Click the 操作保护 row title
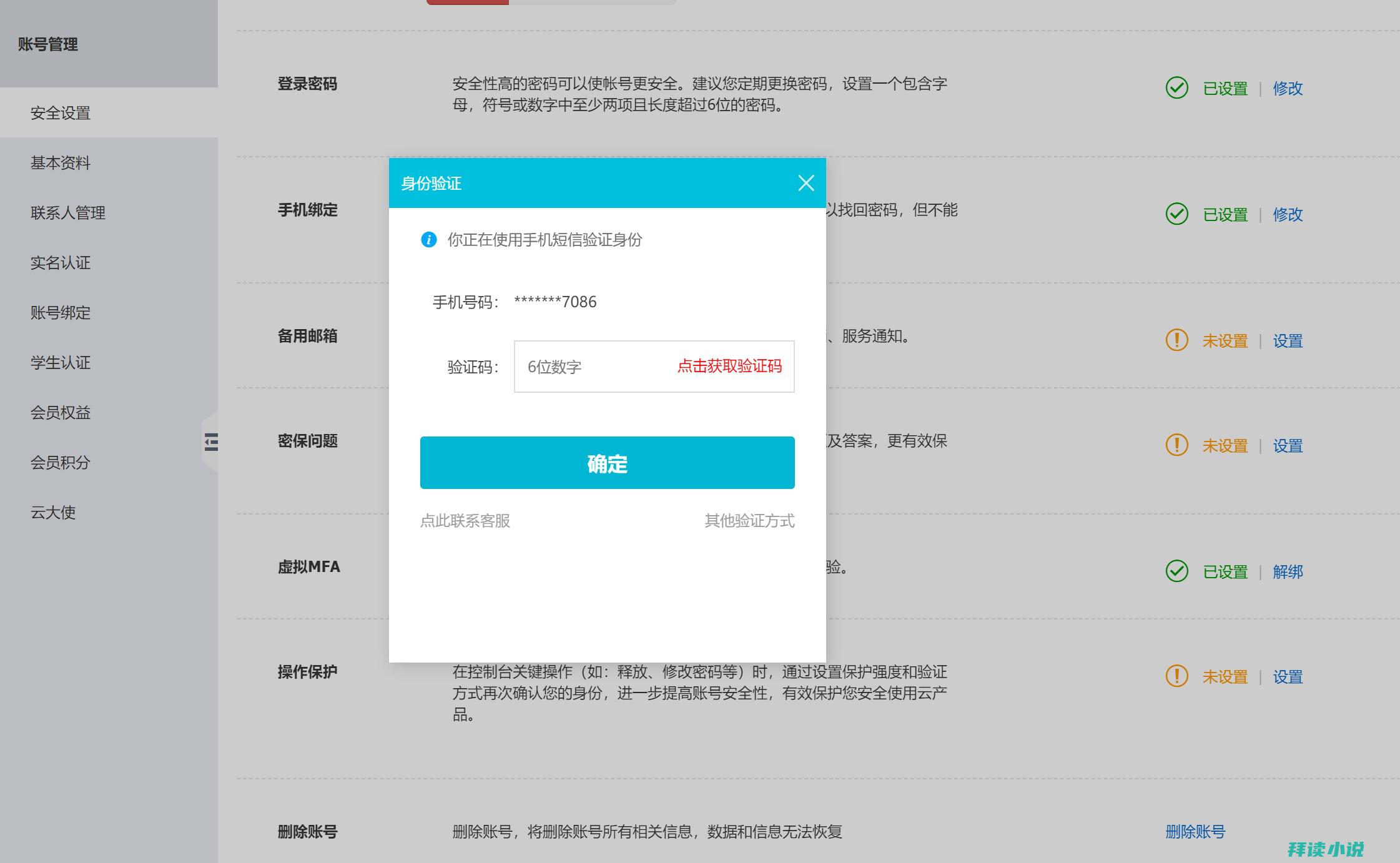Image resolution: width=1400 pixels, height=863 pixels. click(307, 672)
